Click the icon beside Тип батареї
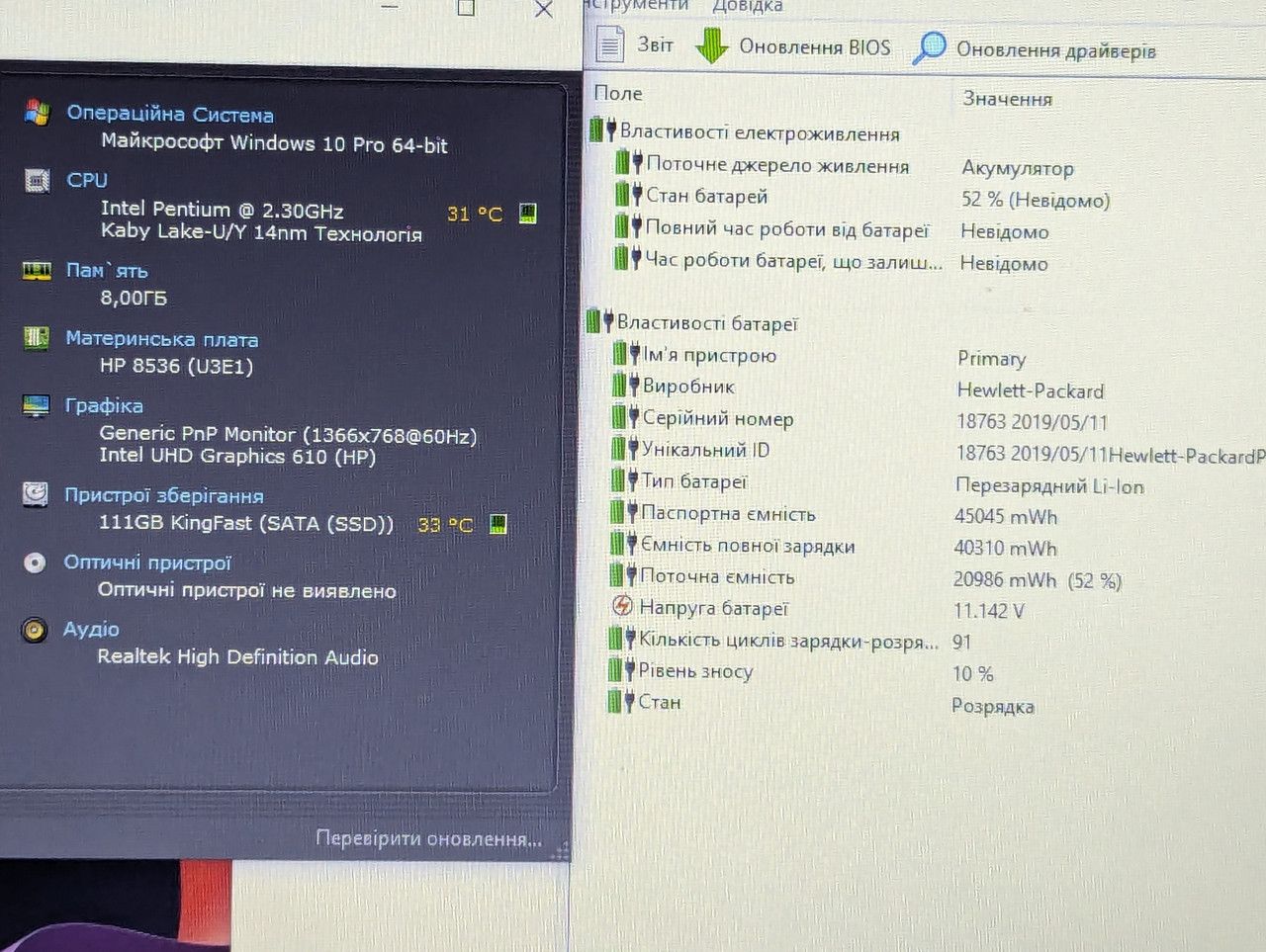Viewport: 1266px width, 952px height. [x=625, y=479]
